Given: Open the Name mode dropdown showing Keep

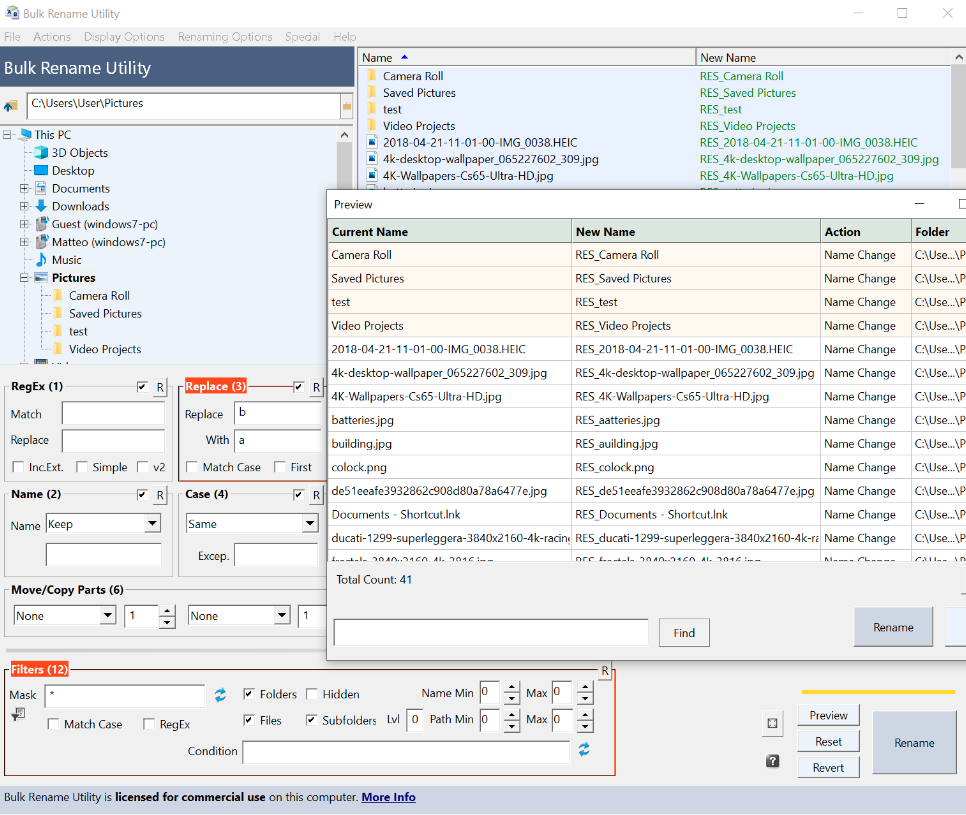Looking at the screenshot, I should [152, 524].
